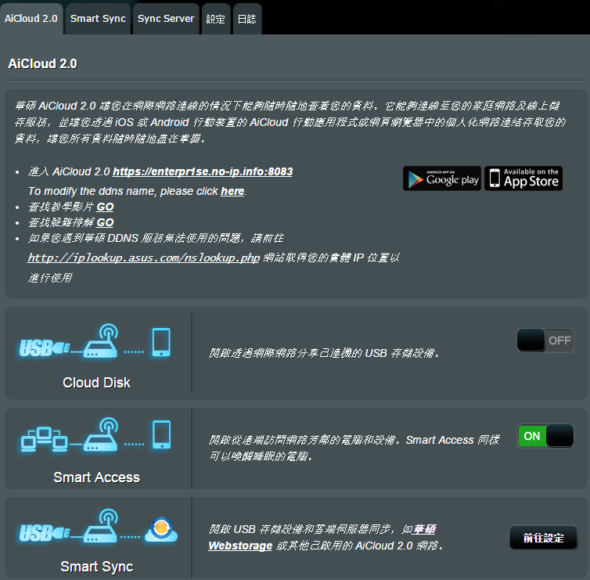
Task: Disable the Smart Access ON switch
Action: click(545, 436)
